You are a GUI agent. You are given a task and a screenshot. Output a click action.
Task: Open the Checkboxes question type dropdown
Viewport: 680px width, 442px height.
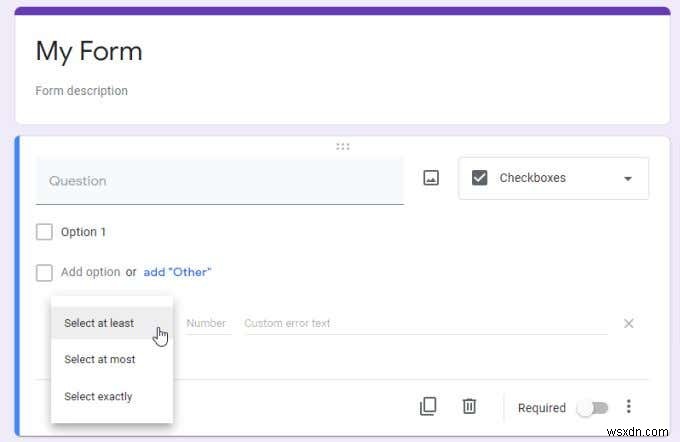tap(553, 178)
